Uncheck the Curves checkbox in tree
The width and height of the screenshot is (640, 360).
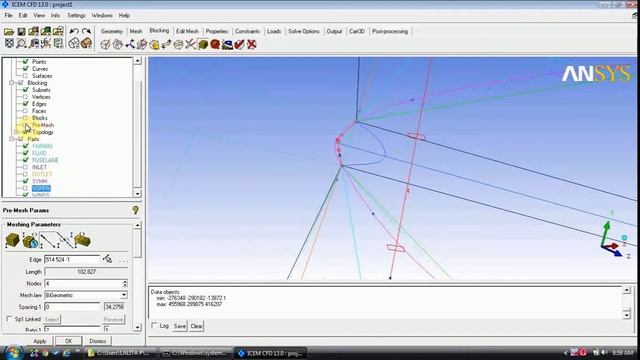pos(26,69)
